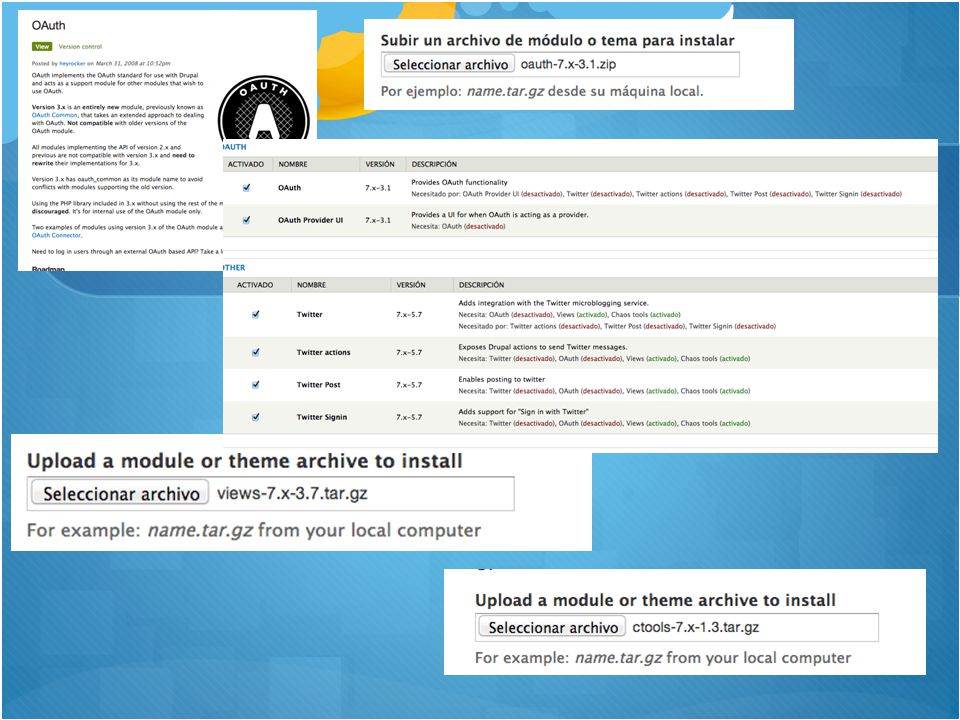Click the views-7.x-3.7.tar.gz file name

pos(292,493)
